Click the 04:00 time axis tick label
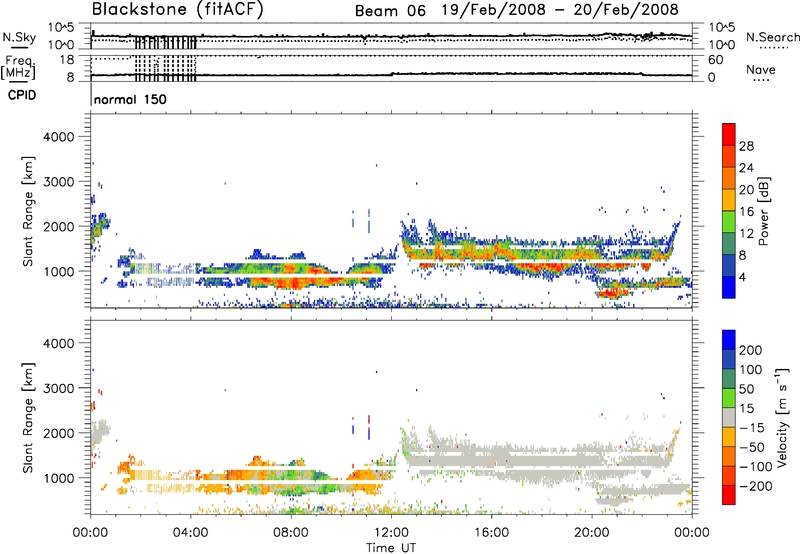Viewport: 800px width, 554px height. [190, 533]
